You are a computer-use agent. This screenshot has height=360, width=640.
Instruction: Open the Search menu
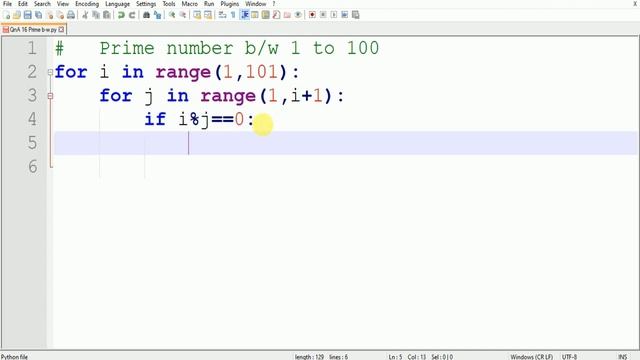point(42,4)
